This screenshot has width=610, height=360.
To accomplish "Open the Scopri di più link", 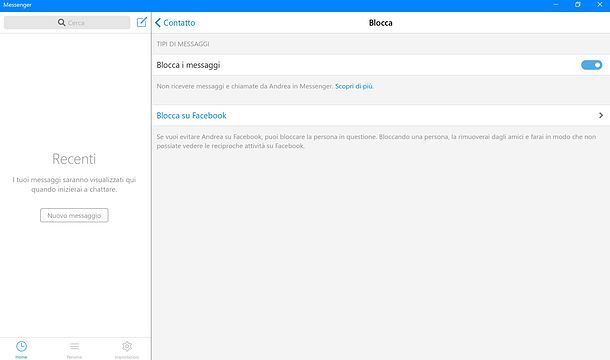I will [354, 86].
